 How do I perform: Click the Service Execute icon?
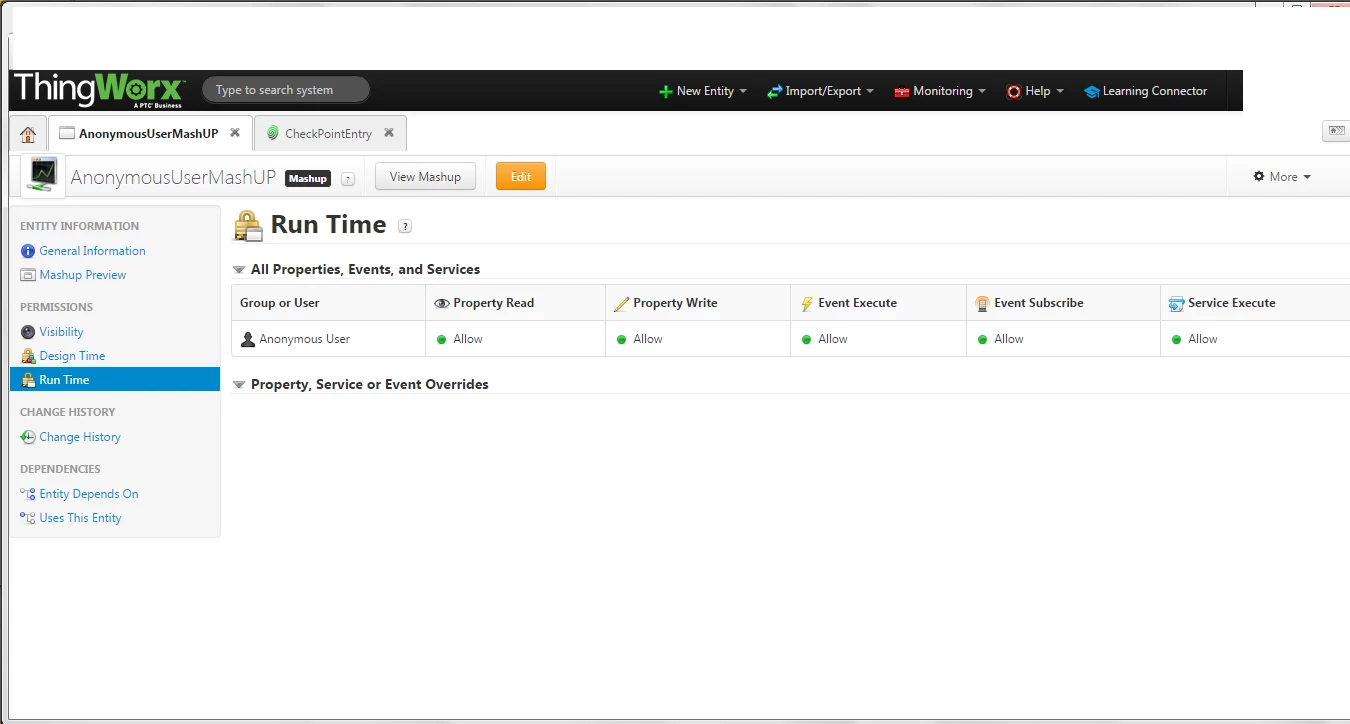tap(1177, 303)
